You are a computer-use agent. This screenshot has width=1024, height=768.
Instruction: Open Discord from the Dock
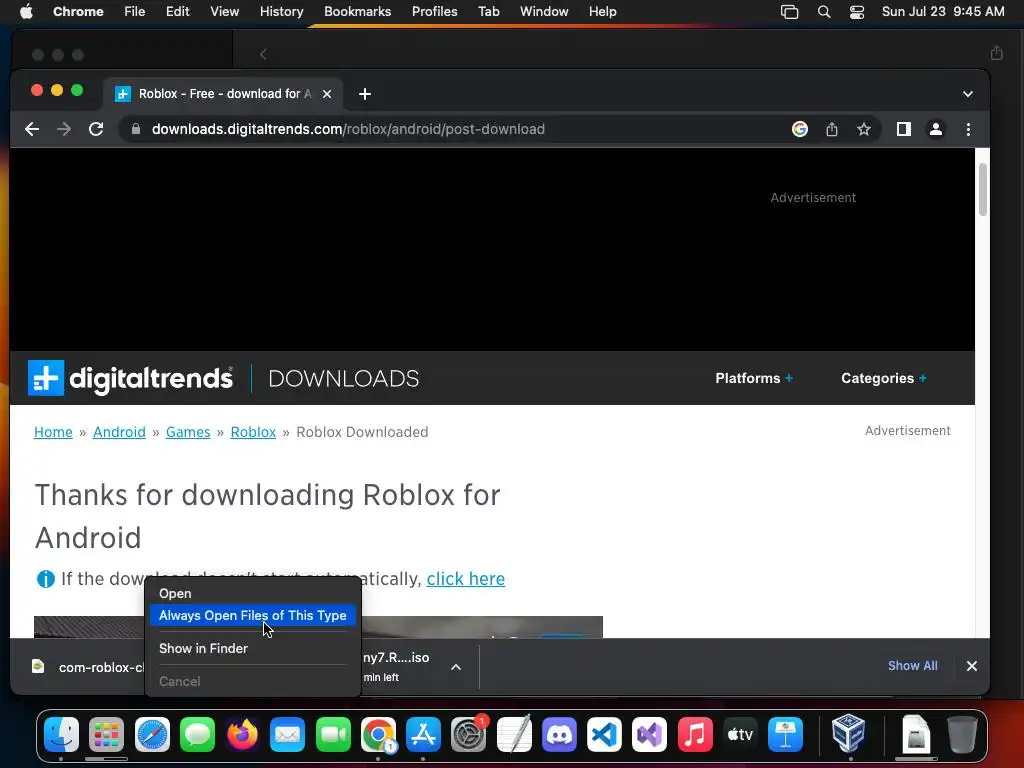pyautogui.click(x=559, y=735)
